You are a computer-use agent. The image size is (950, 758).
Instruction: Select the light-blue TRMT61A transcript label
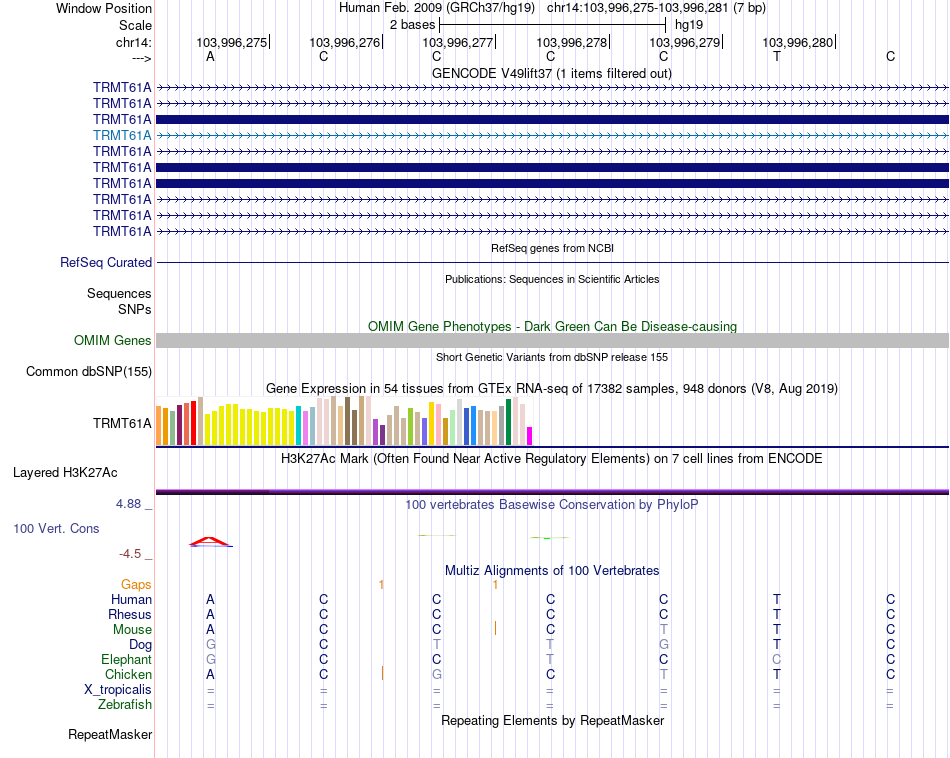click(122, 135)
